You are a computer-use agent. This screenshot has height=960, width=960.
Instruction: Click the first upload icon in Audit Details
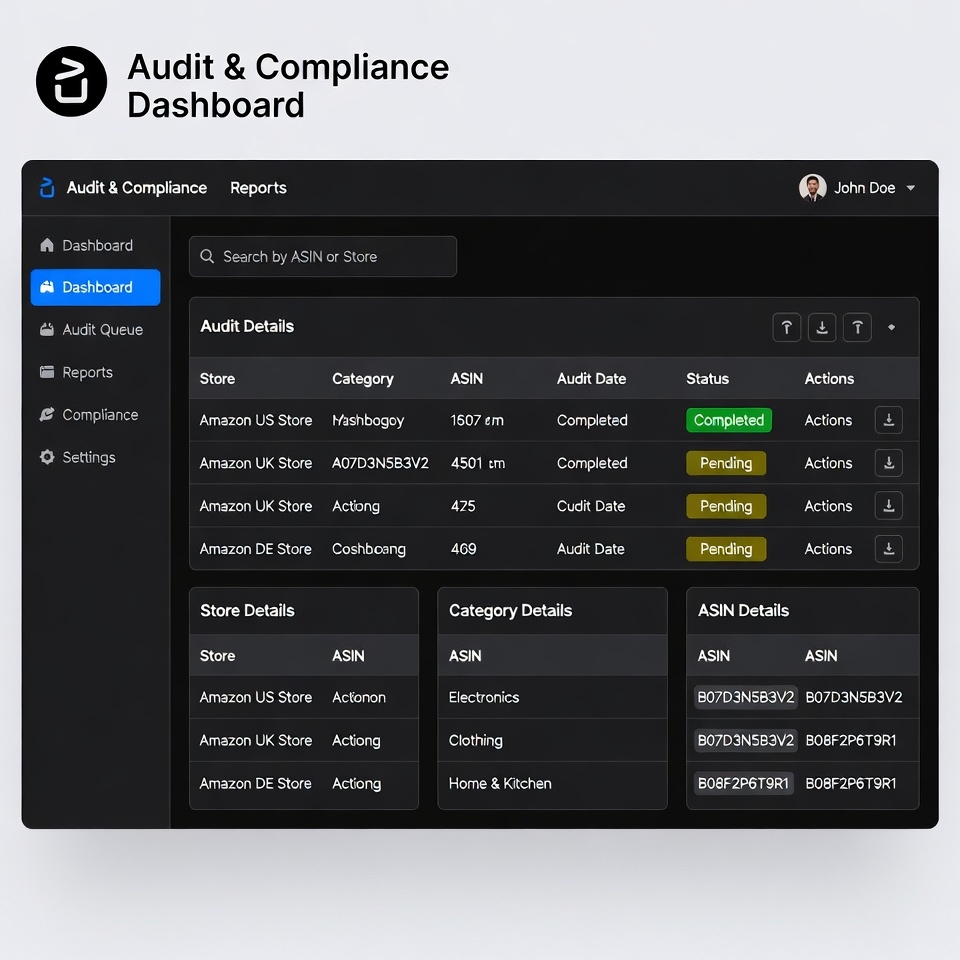tap(787, 327)
